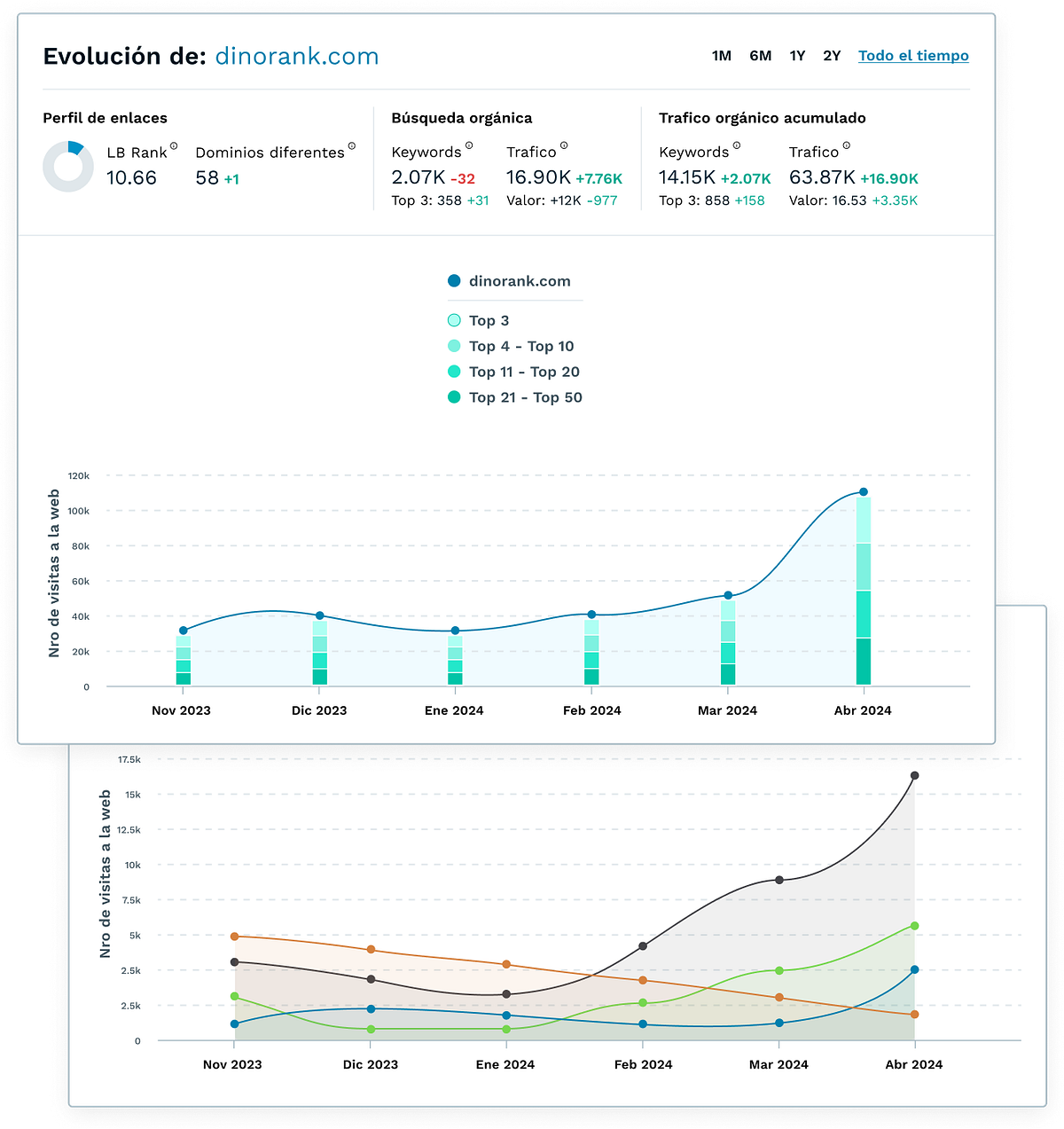Hide the Top 4 - Top 10 series
The height and width of the screenshot is (1129, 1064).
click(520, 347)
